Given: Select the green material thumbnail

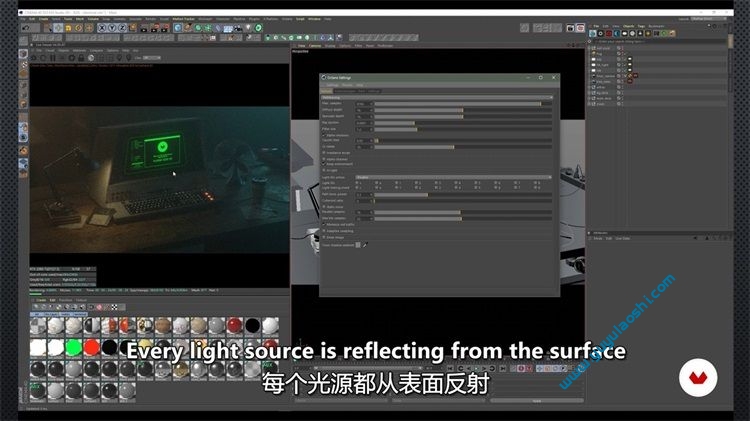Looking at the screenshot, I should 74,348.
